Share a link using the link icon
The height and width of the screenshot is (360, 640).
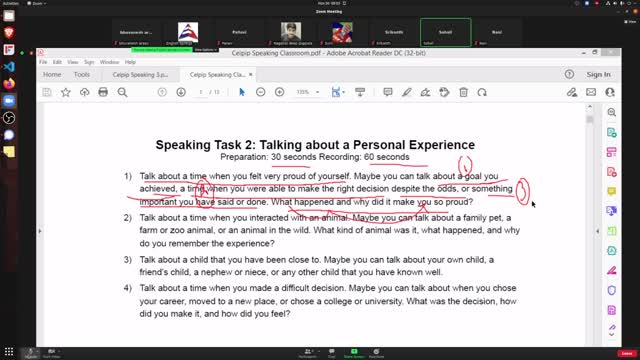coord(572,92)
